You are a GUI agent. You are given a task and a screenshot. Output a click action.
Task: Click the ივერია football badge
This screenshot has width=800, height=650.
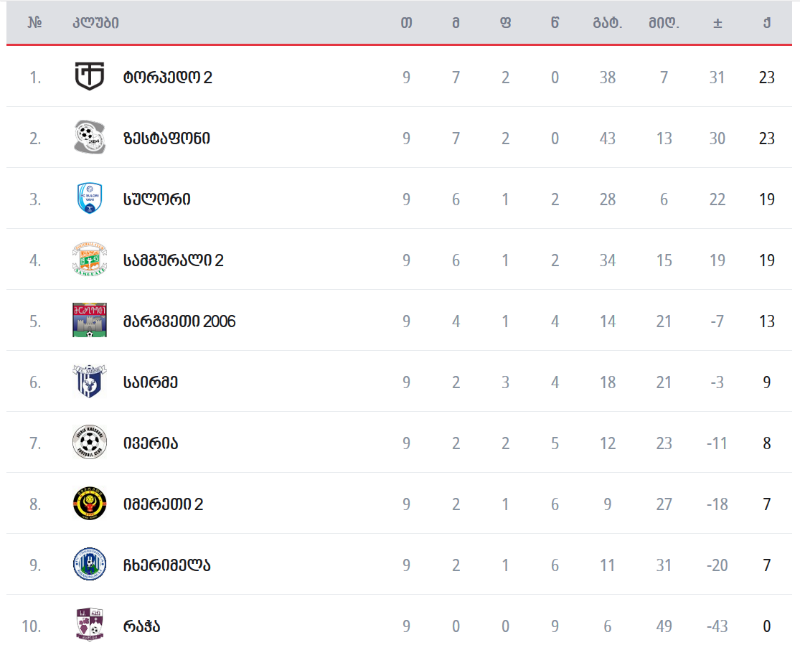pos(89,442)
